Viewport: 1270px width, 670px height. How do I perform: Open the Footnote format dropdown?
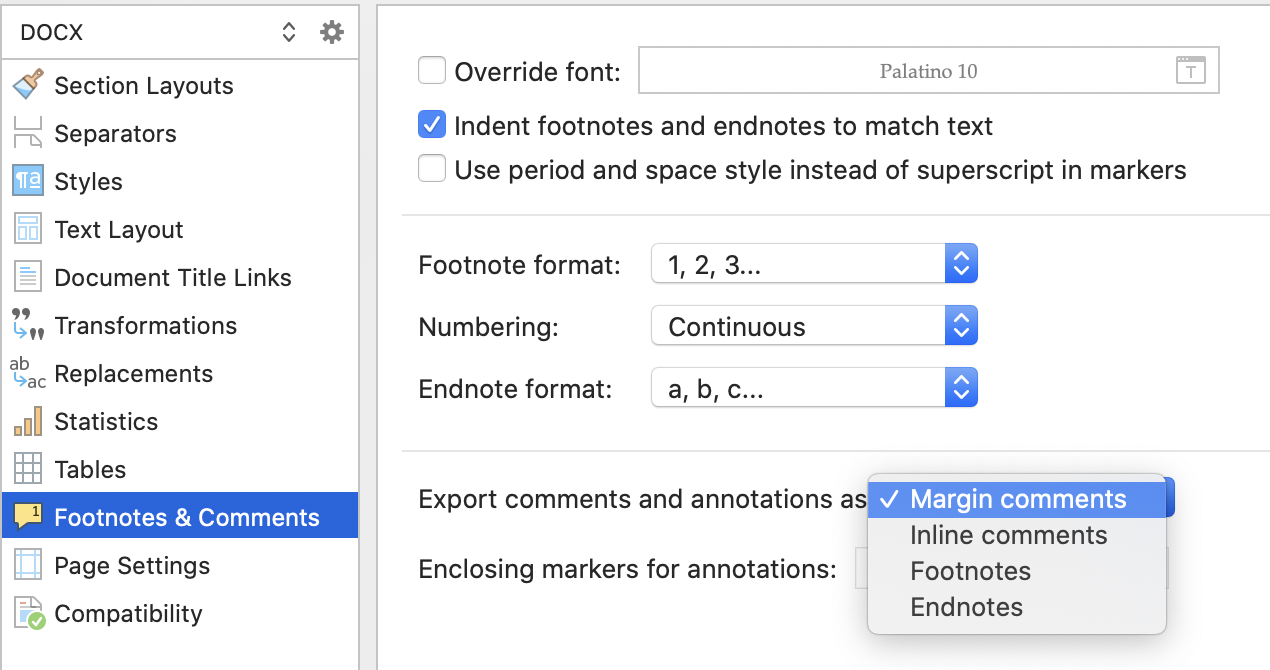(814, 265)
